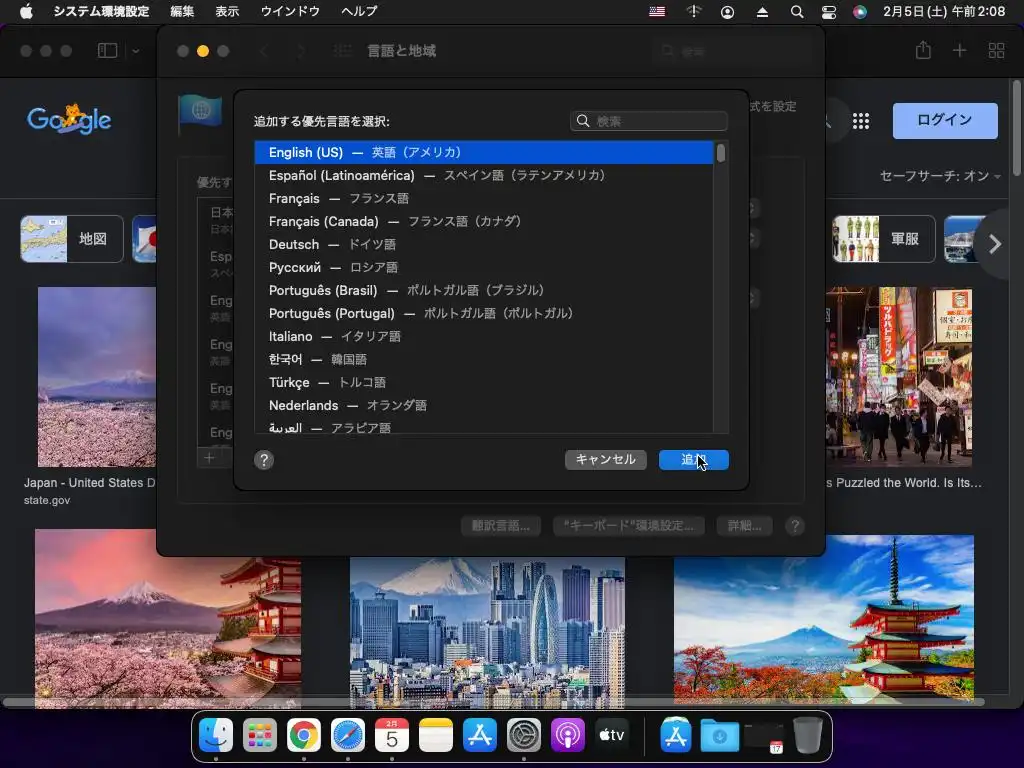Screen dimensions: 1024x768
Task: Click the language list scrollbar thumb
Action: click(720, 153)
